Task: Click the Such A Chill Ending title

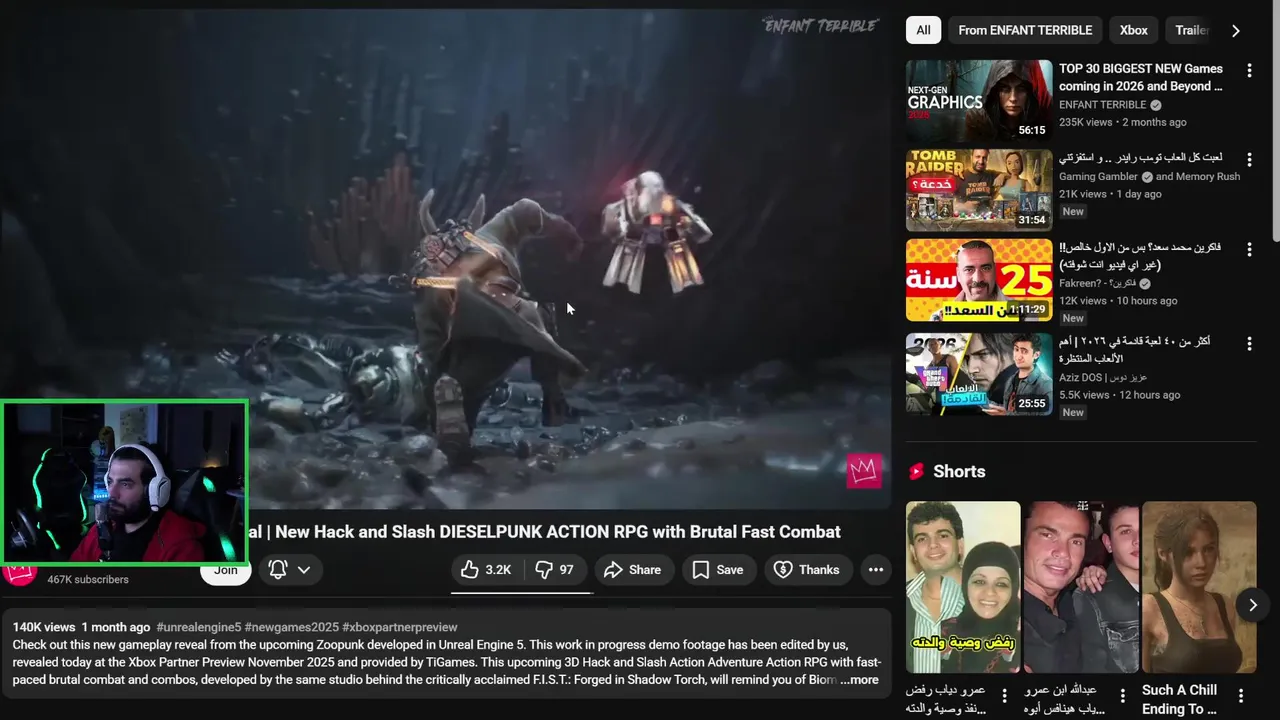Action: (1180, 699)
